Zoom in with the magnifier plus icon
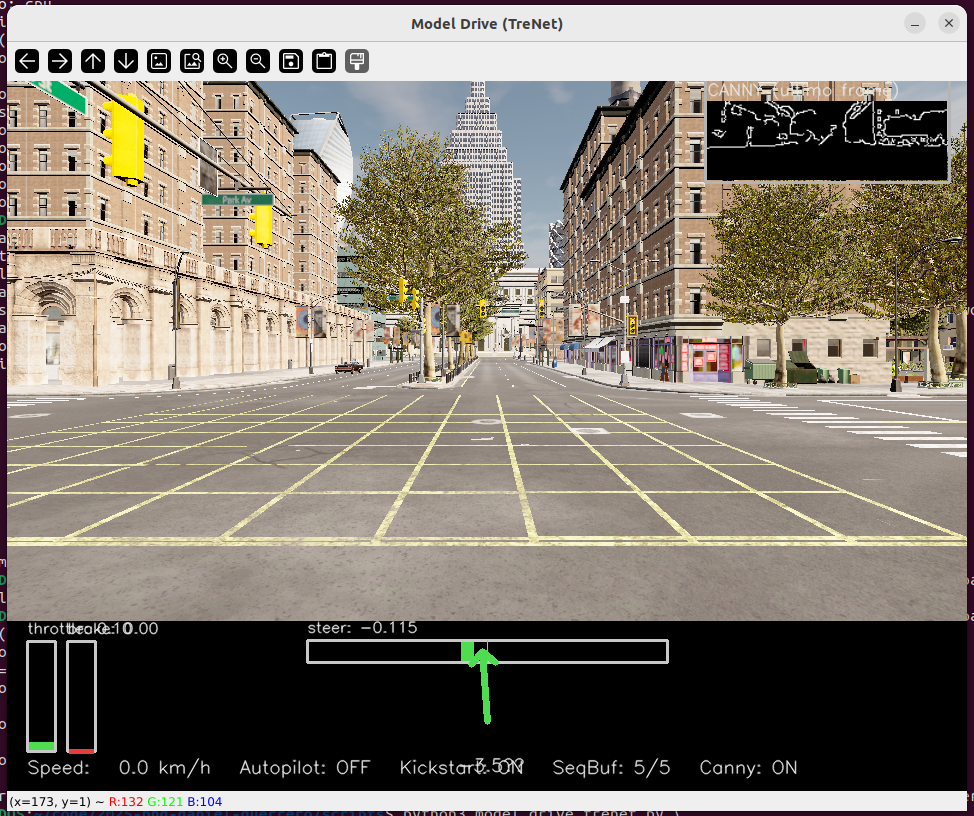The height and width of the screenshot is (816, 974). coord(225,61)
